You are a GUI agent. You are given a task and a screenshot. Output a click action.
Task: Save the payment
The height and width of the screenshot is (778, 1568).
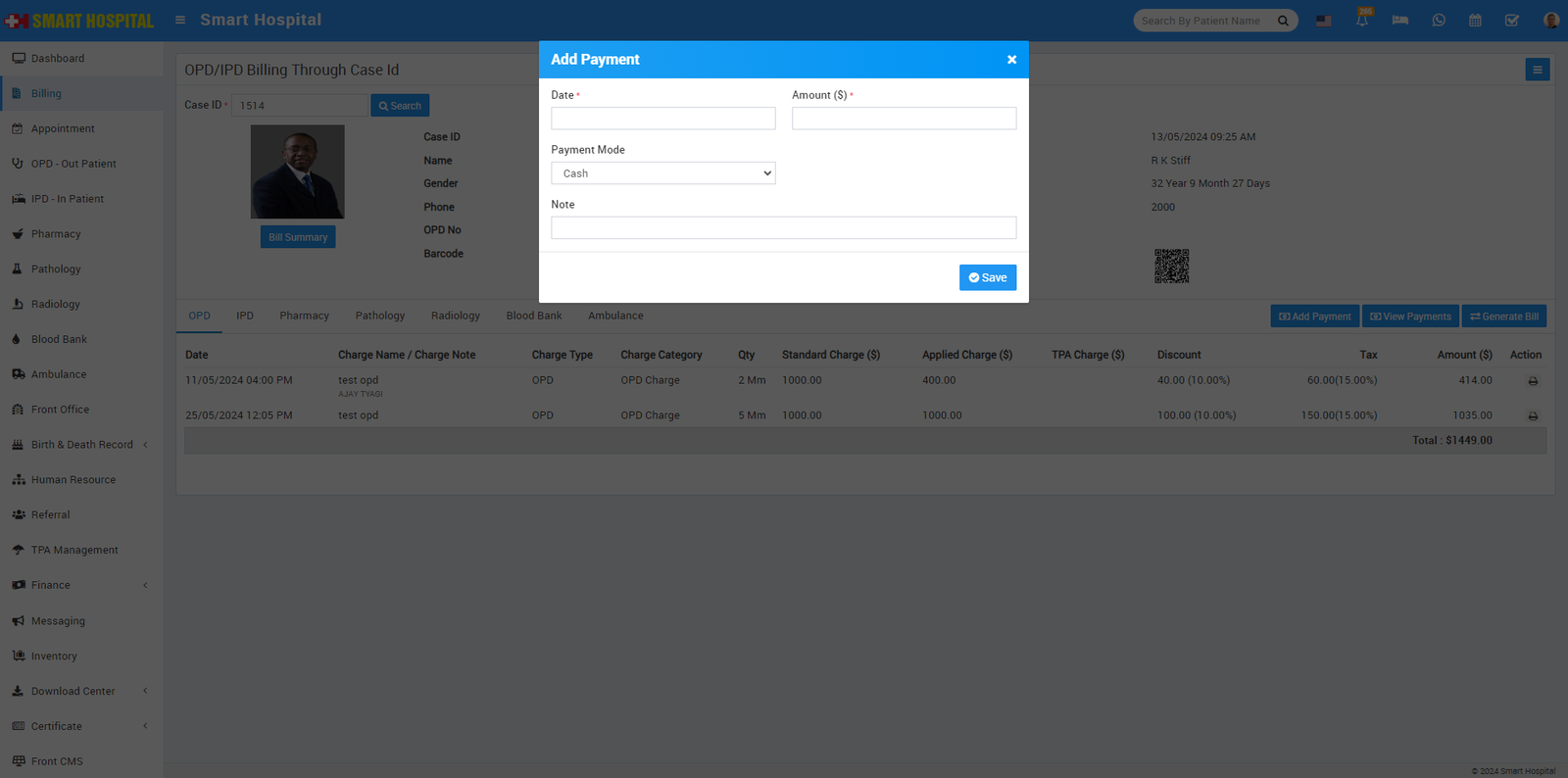[987, 277]
